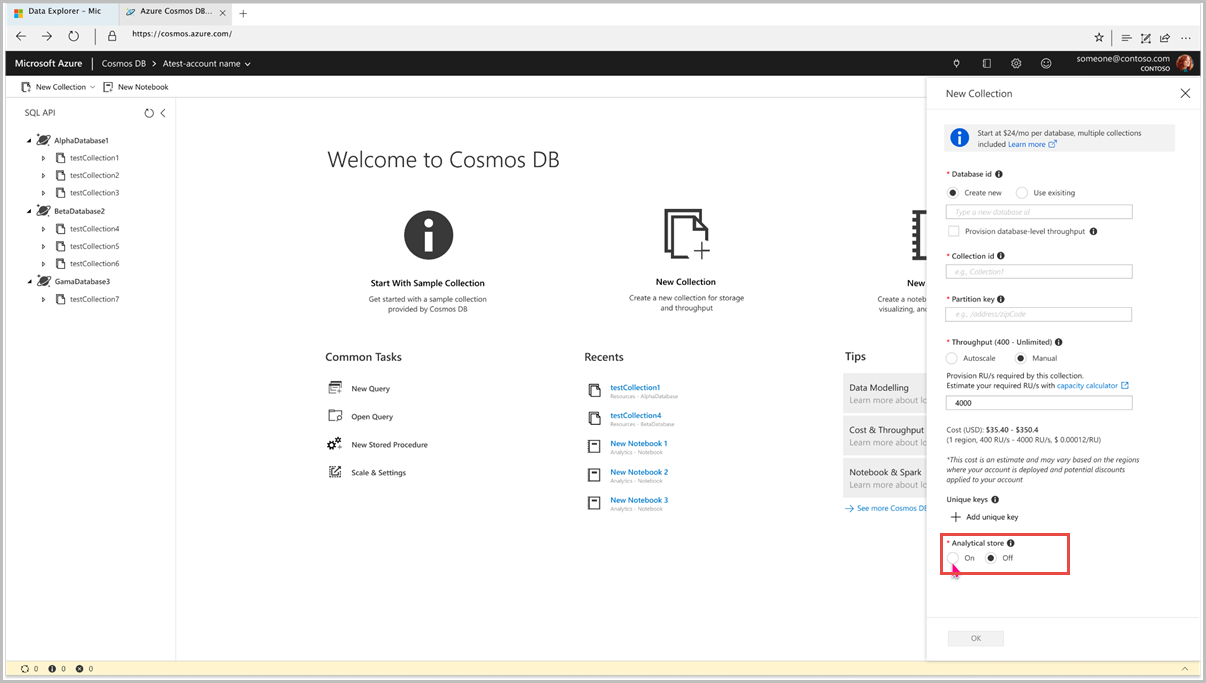
Task: Select Autoscale throughput option
Action: pyautogui.click(x=952, y=358)
